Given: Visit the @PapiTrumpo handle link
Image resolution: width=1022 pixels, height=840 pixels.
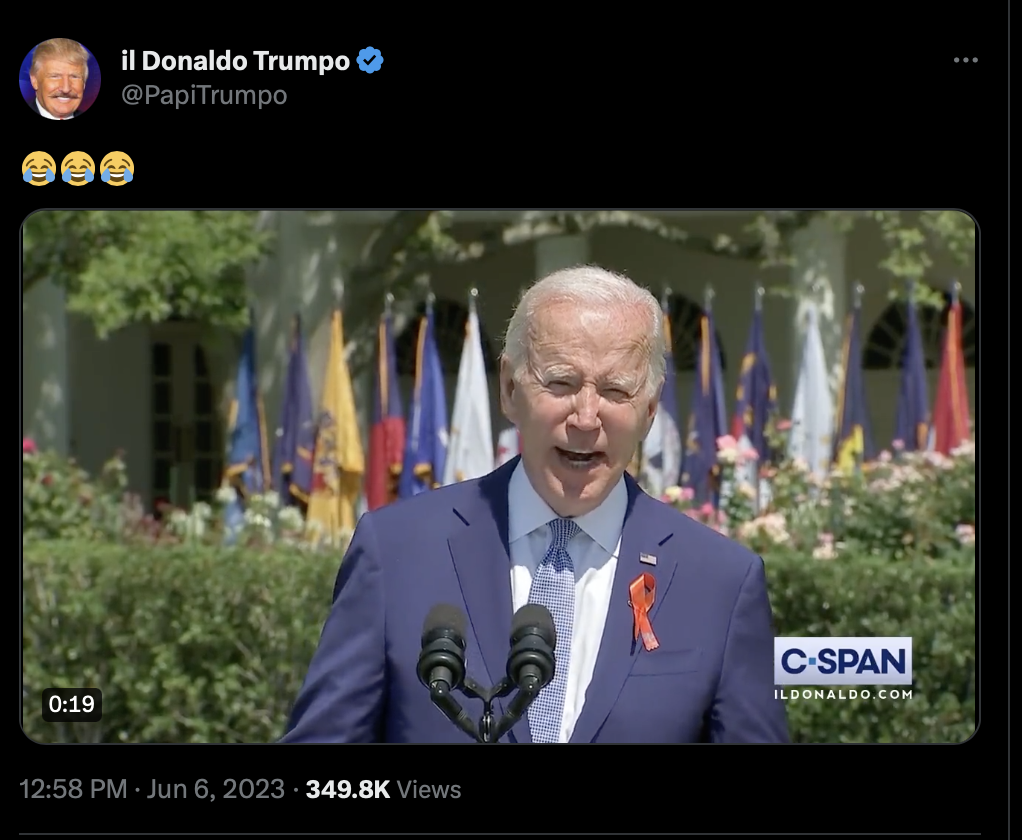Looking at the screenshot, I should tap(204, 95).
